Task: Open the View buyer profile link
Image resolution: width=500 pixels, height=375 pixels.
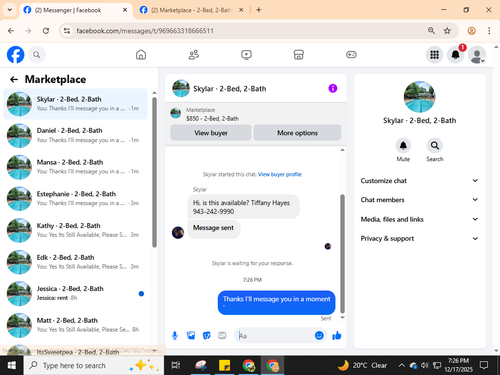Action: (x=280, y=174)
